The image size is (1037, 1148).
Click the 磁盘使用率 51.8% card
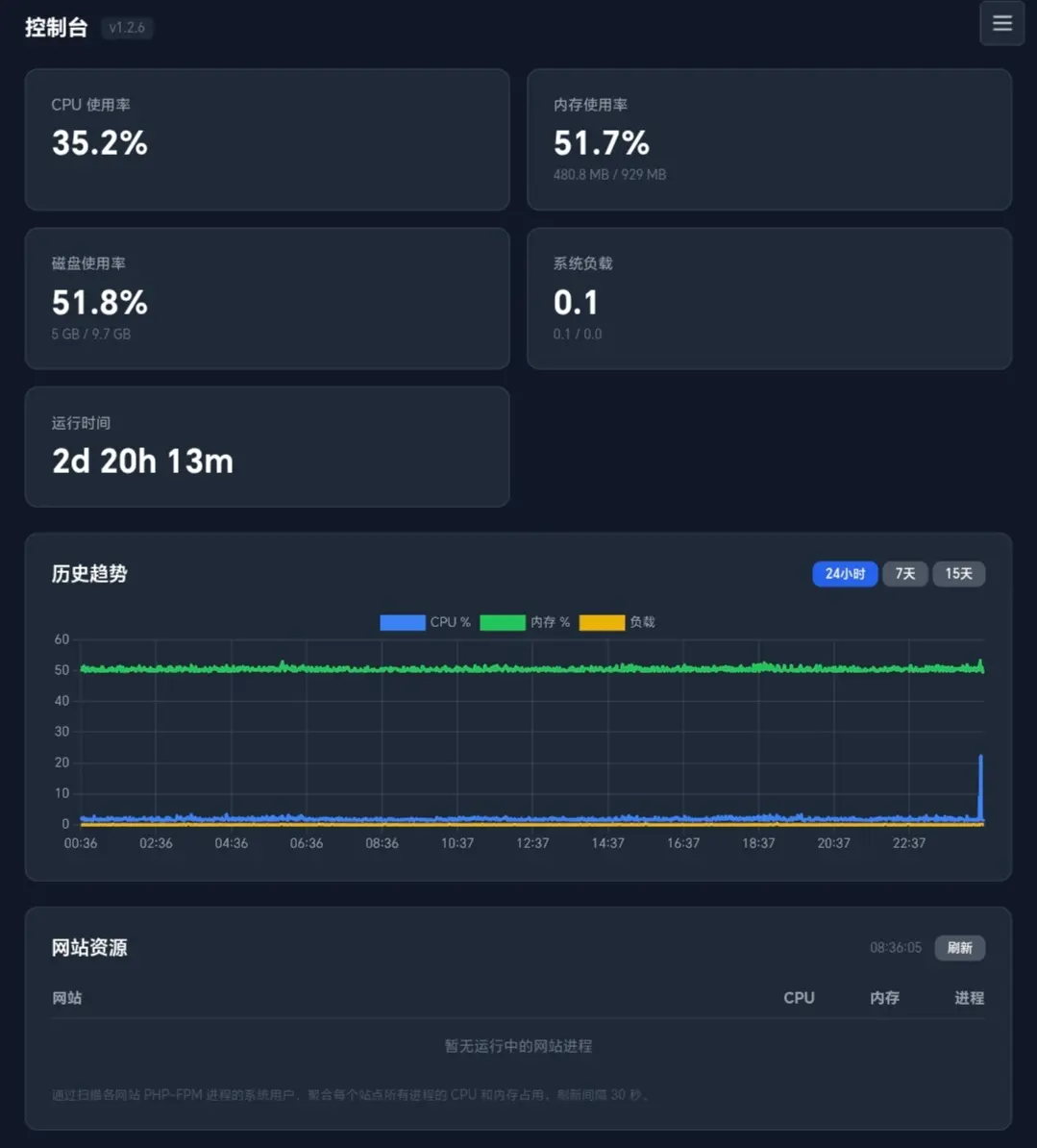click(267, 299)
